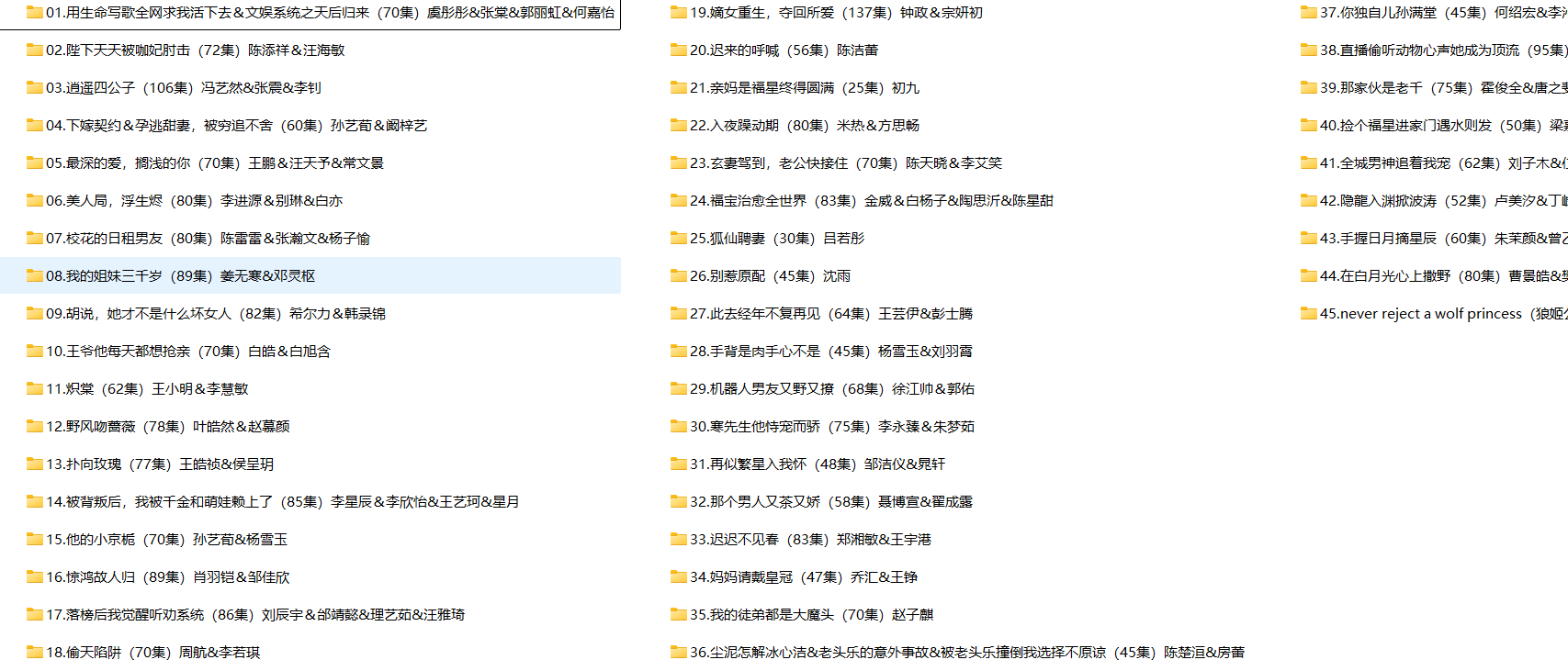Select the folder name 04.下嫁契约＆孕逃甜妻
The height and width of the screenshot is (671, 1568).
(x=119, y=125)
